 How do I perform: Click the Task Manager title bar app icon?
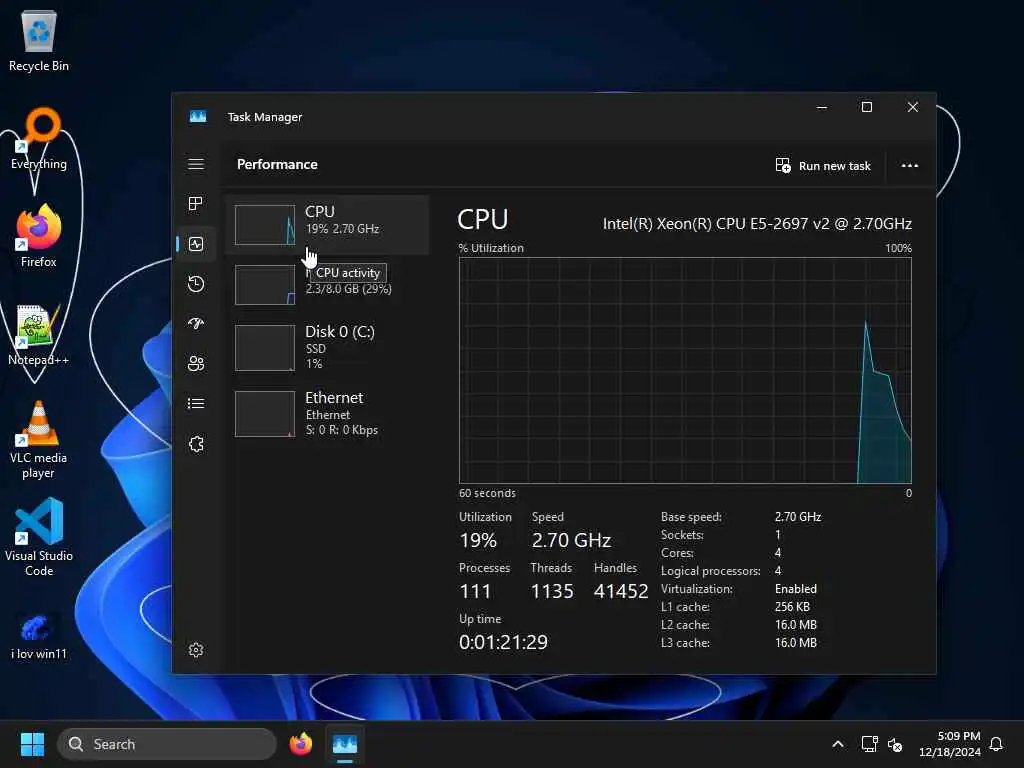pos(198,116)
